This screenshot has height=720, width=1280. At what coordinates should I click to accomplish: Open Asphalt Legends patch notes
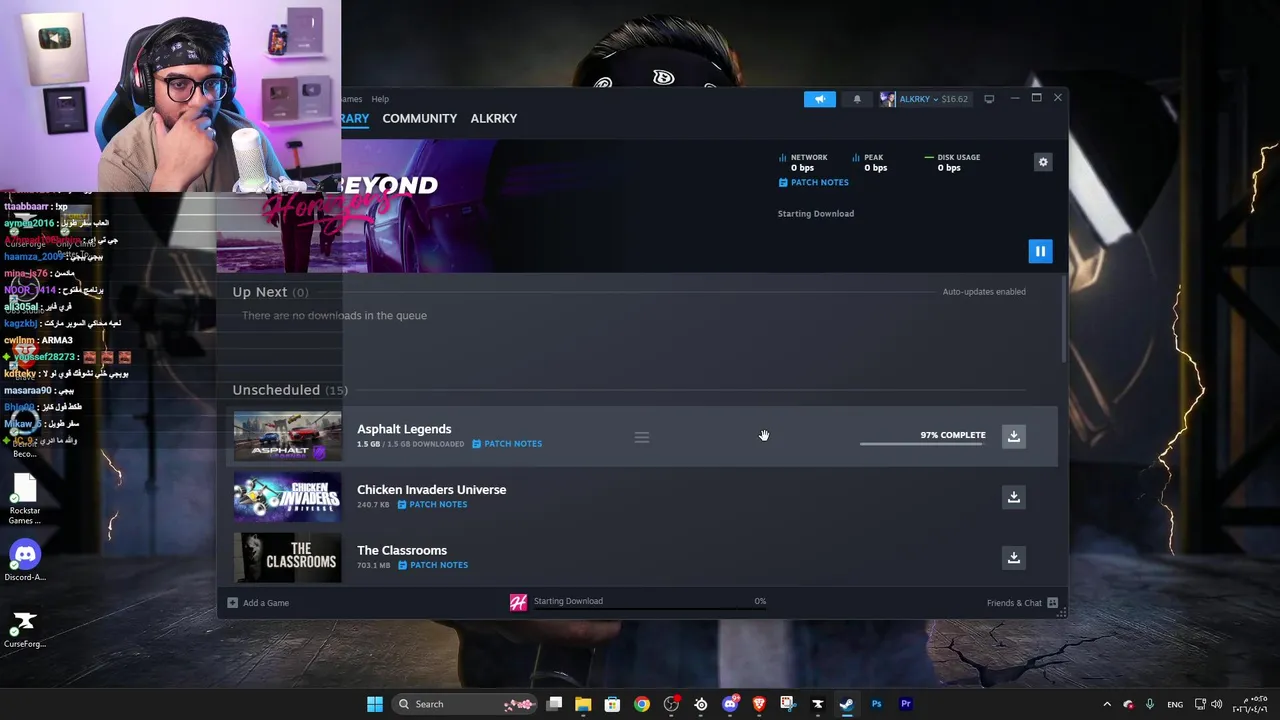tap(507, 444)
